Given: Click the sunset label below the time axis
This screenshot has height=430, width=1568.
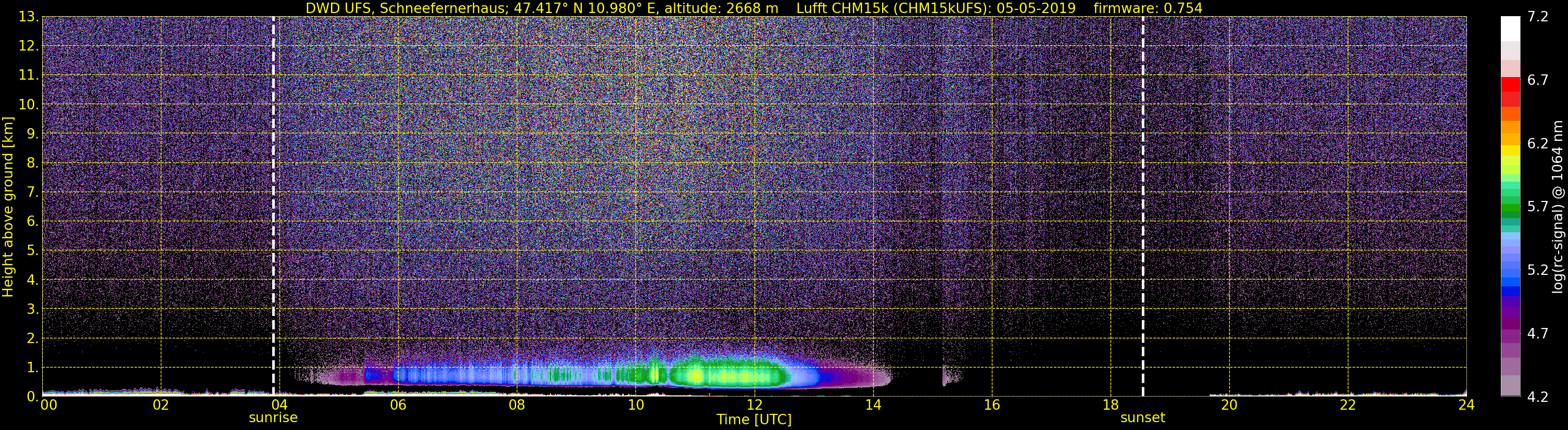Looking at the screenshot, I should (x=1142, y=418).
